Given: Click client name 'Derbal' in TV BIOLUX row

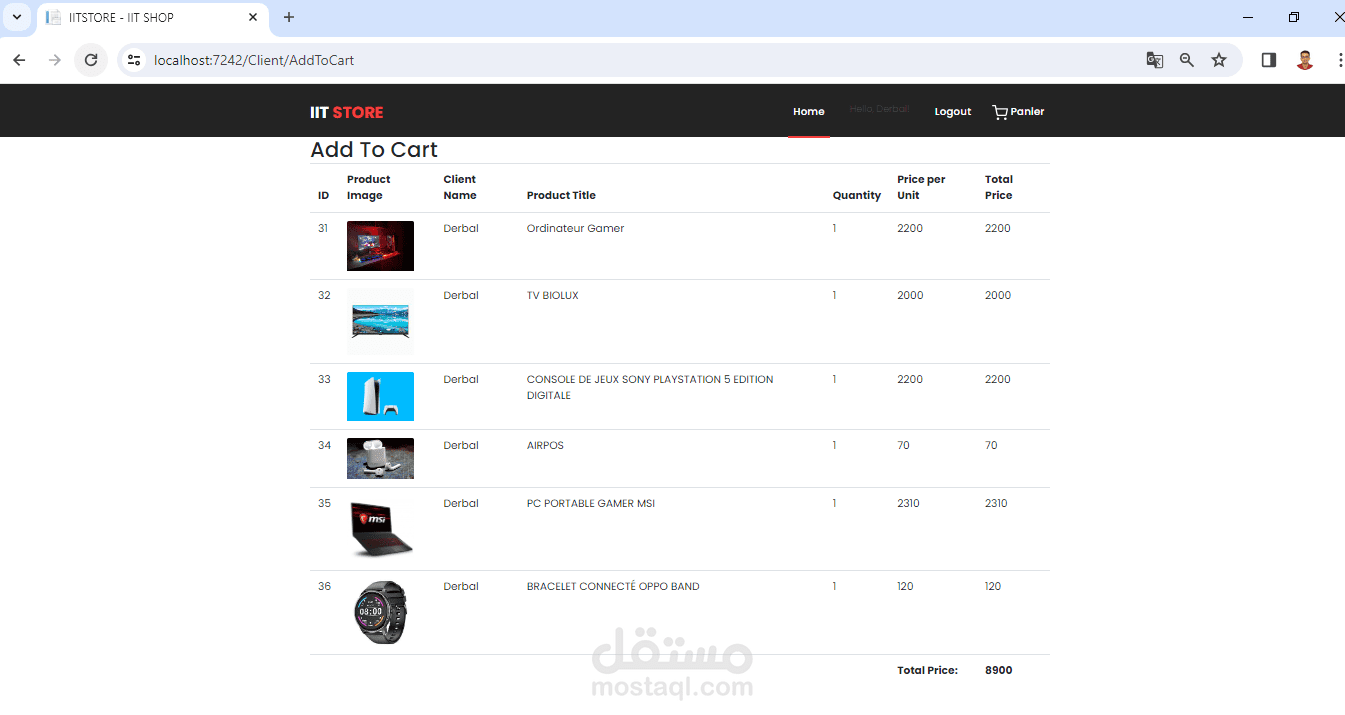Looking at the screenshot, I should click(461, 295).
